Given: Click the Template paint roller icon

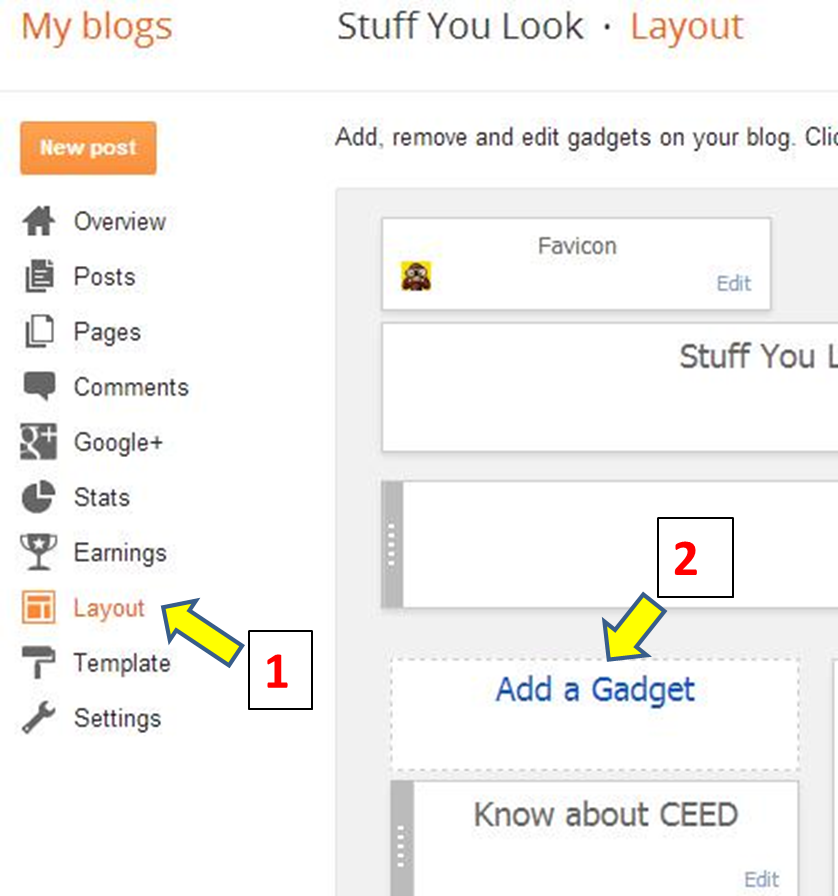Looking at the screenshot, I should click(x=38, y=663).
